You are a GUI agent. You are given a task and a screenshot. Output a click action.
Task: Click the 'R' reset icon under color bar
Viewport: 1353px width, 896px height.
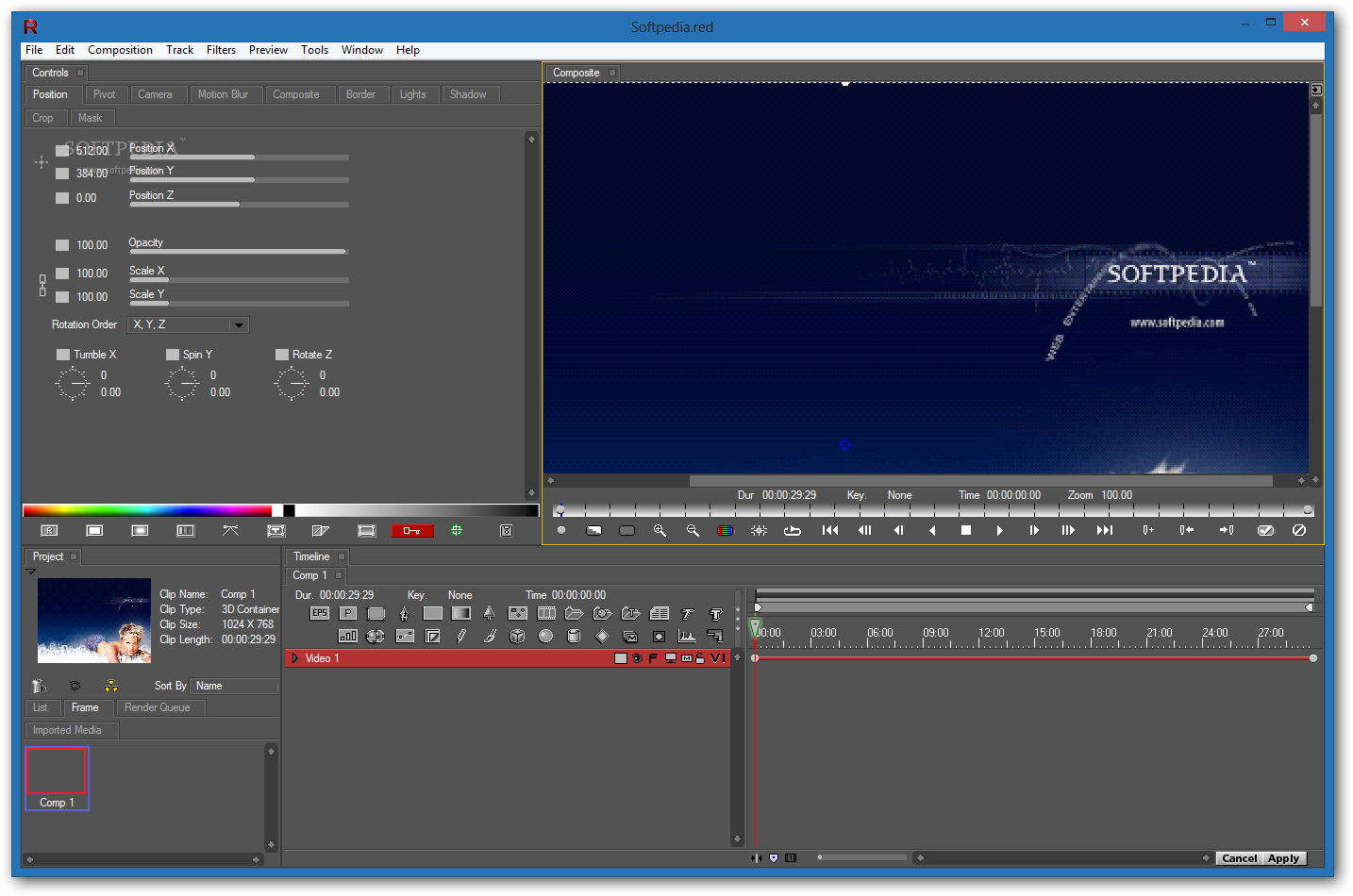pyautogui.click(x=49, y=531)
